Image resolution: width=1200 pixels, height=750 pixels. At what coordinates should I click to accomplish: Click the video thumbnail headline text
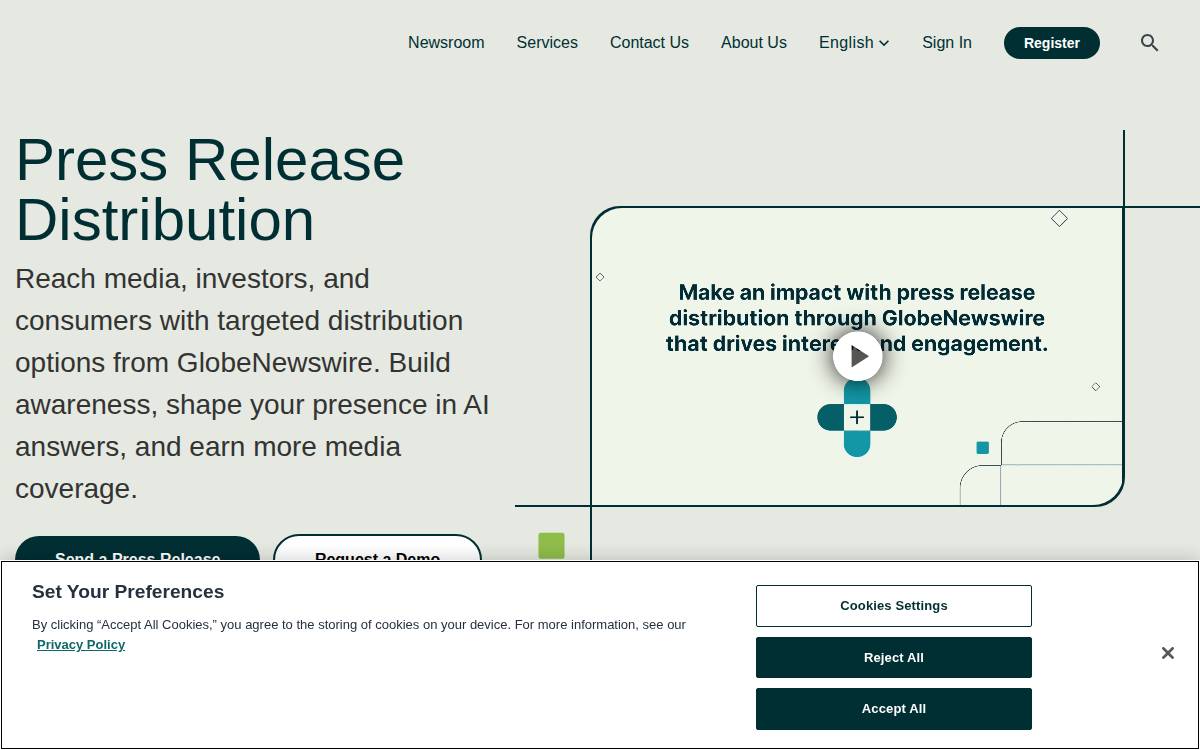(857, 318)
